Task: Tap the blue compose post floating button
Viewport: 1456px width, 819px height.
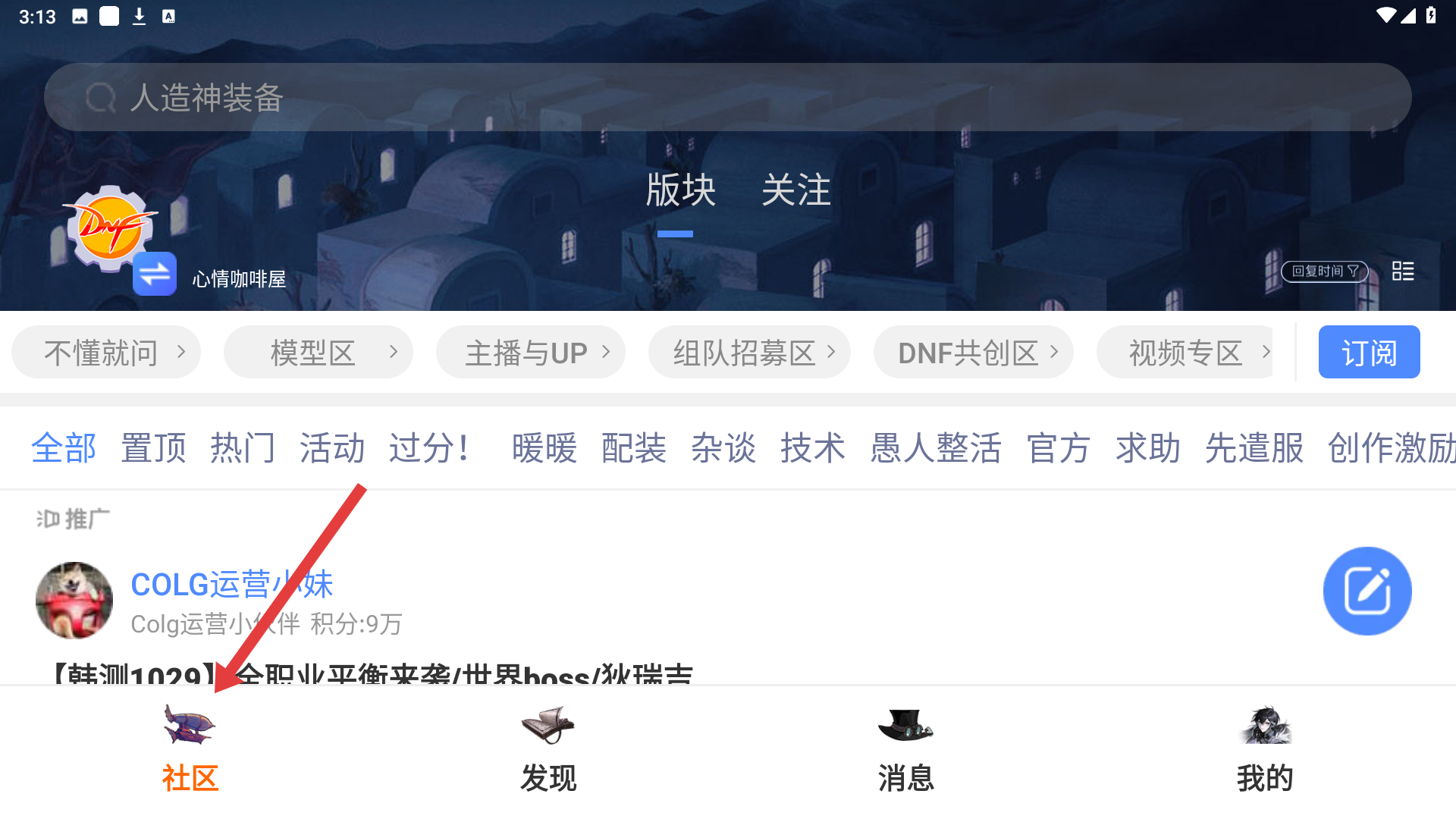Action: pos(1367,591)
